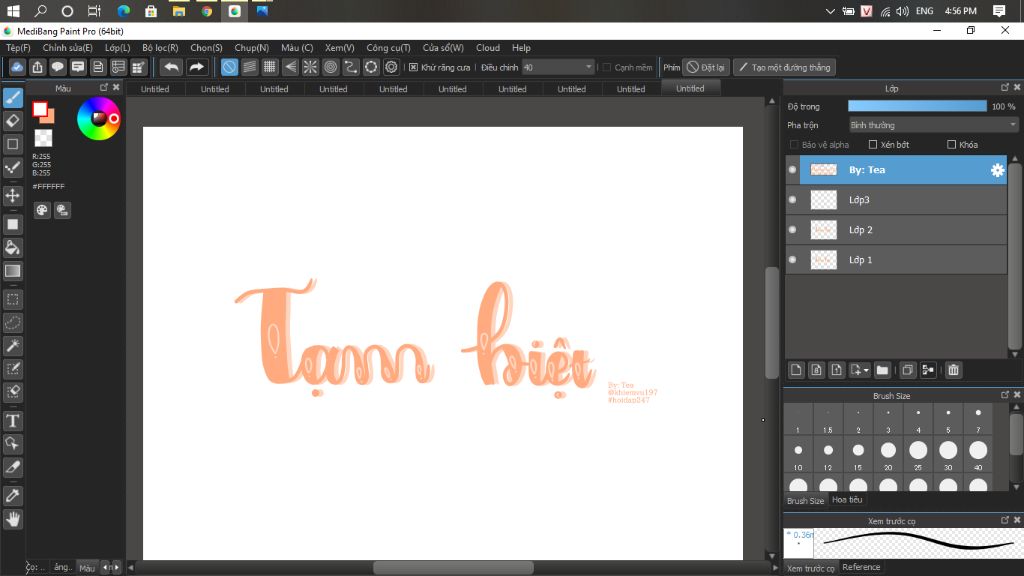
Task: Pick the Gradient tool
Action: pyautogui.click(x=12, y=271)
